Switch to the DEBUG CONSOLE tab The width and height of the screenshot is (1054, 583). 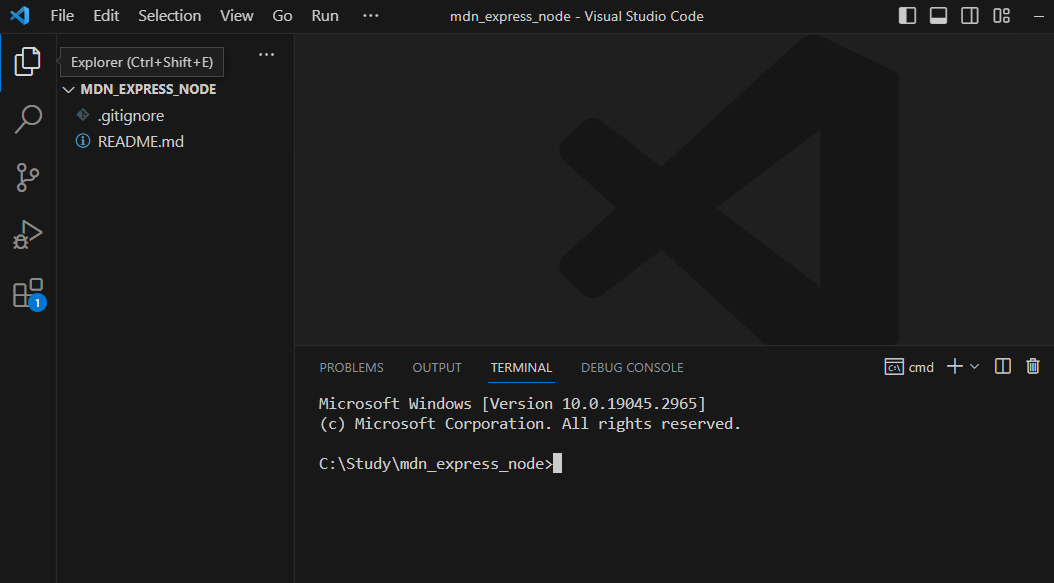pos(632,368)
